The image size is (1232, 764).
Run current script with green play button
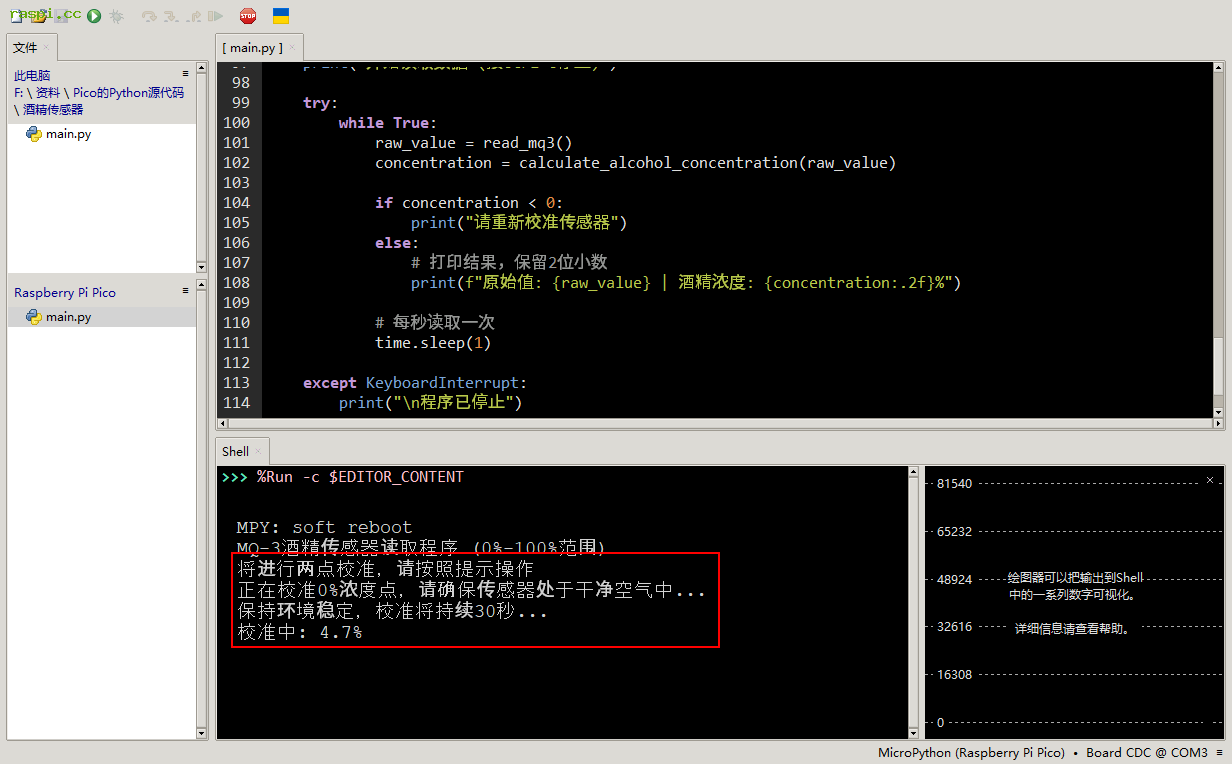coord(93,16)
